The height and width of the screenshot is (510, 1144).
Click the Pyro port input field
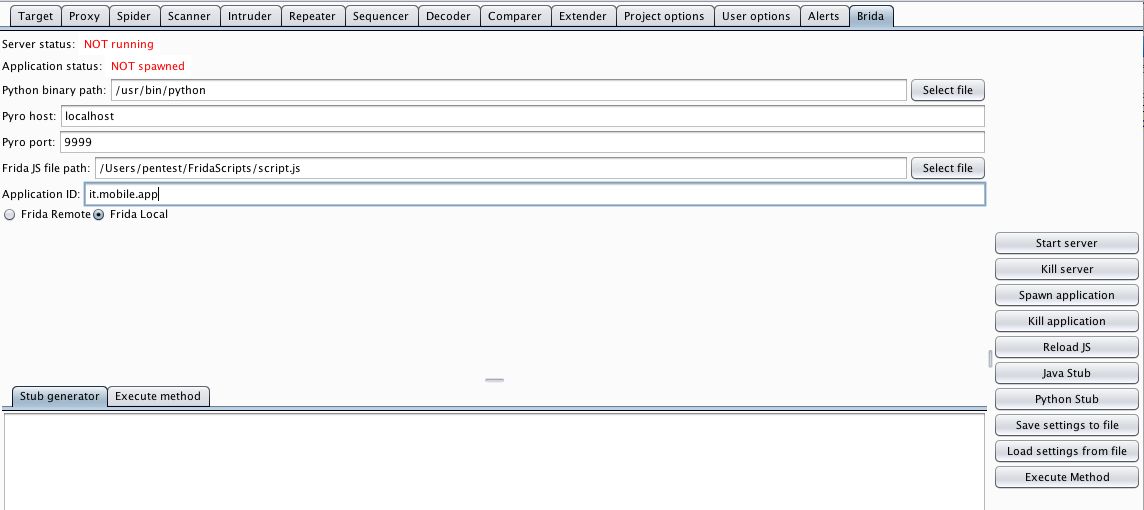click(522, 142)
